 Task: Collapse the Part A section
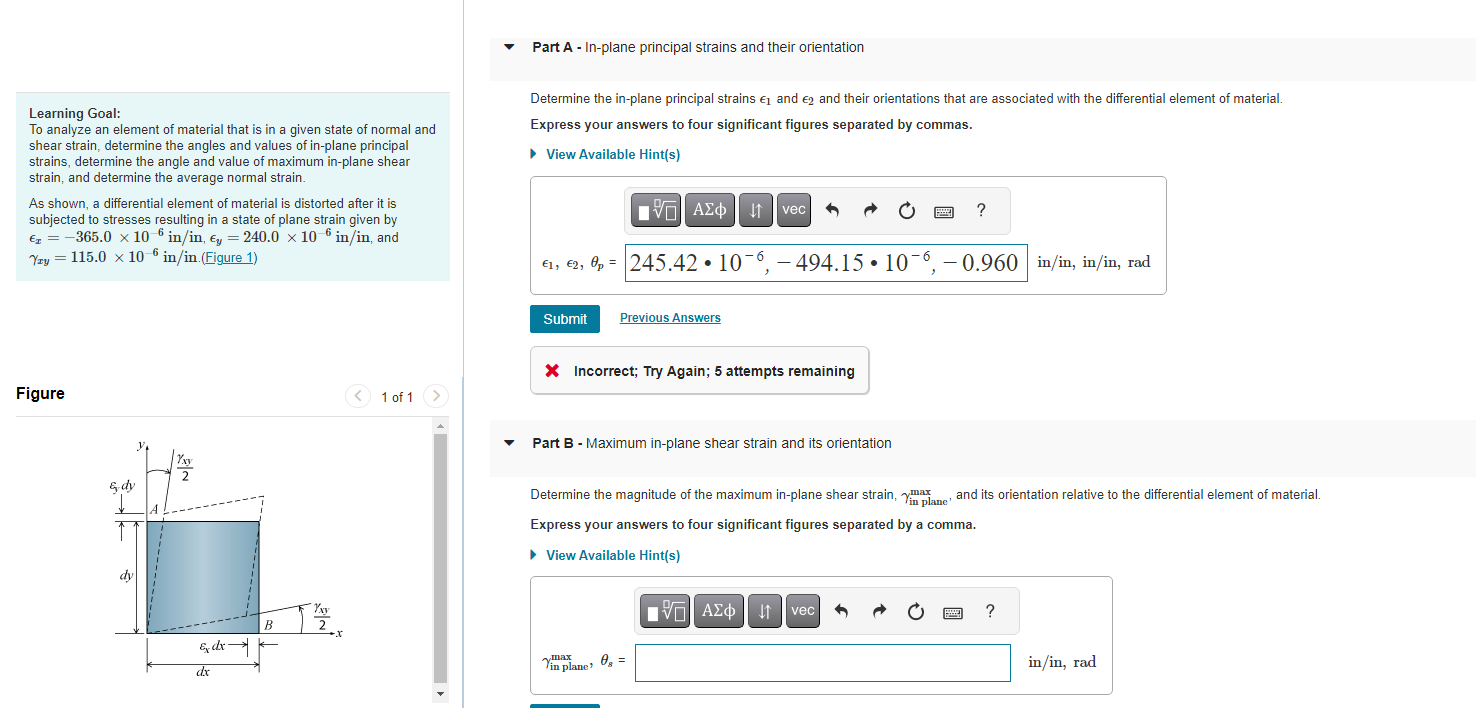[509, 46]
